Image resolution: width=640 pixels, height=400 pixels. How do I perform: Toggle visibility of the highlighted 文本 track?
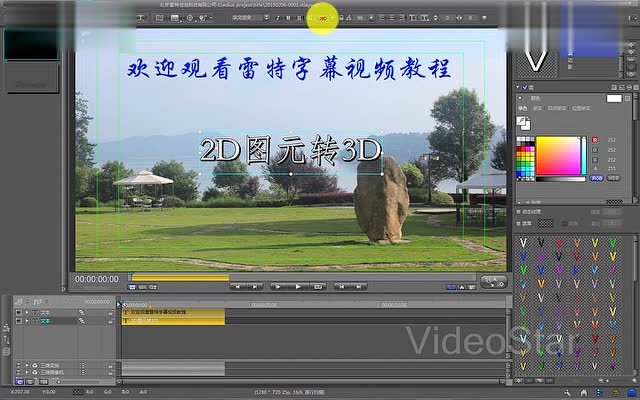click(18, 321)
